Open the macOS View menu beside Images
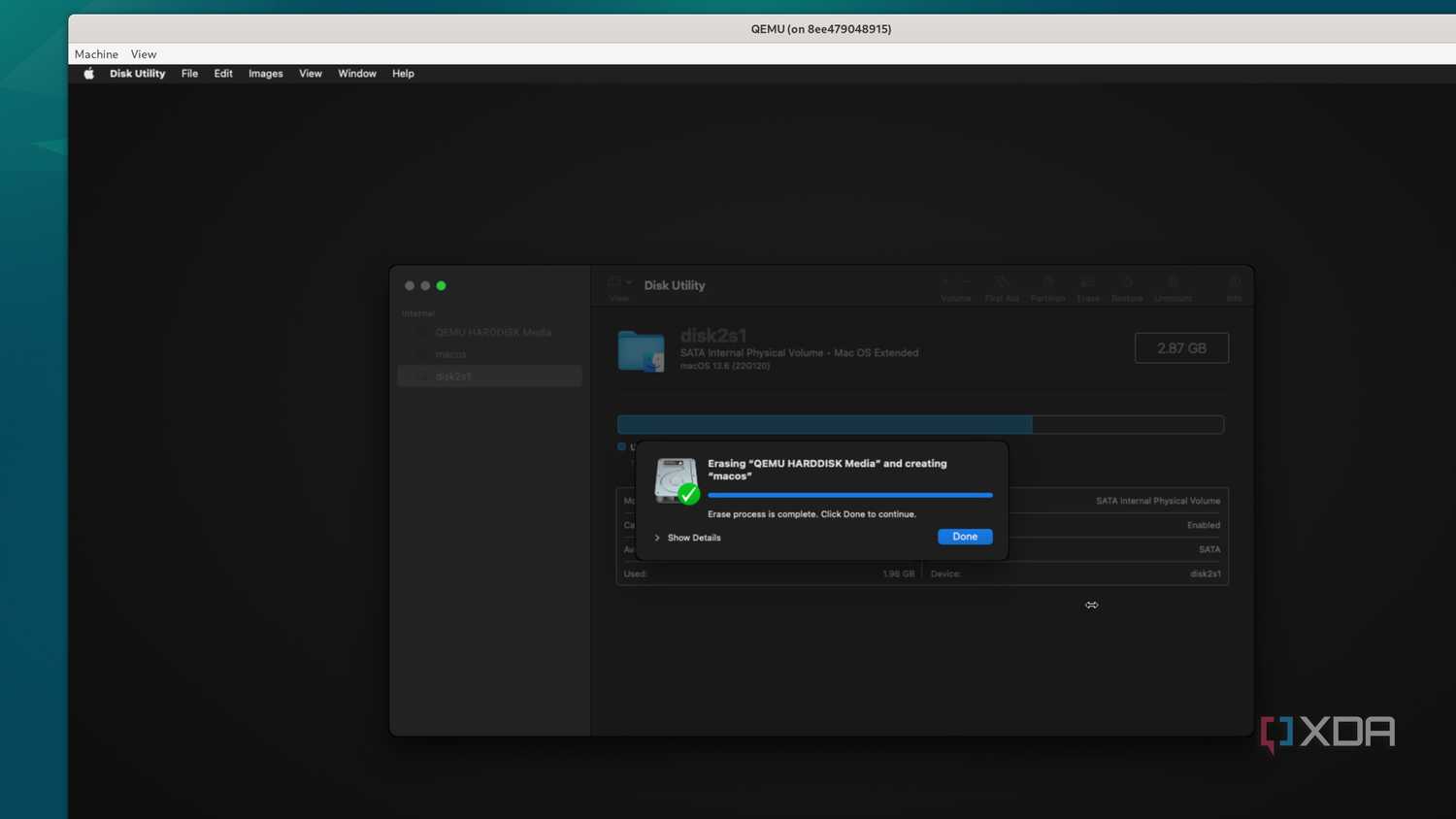This screenshot has height=819, width=1456. [x=311, y=74]
